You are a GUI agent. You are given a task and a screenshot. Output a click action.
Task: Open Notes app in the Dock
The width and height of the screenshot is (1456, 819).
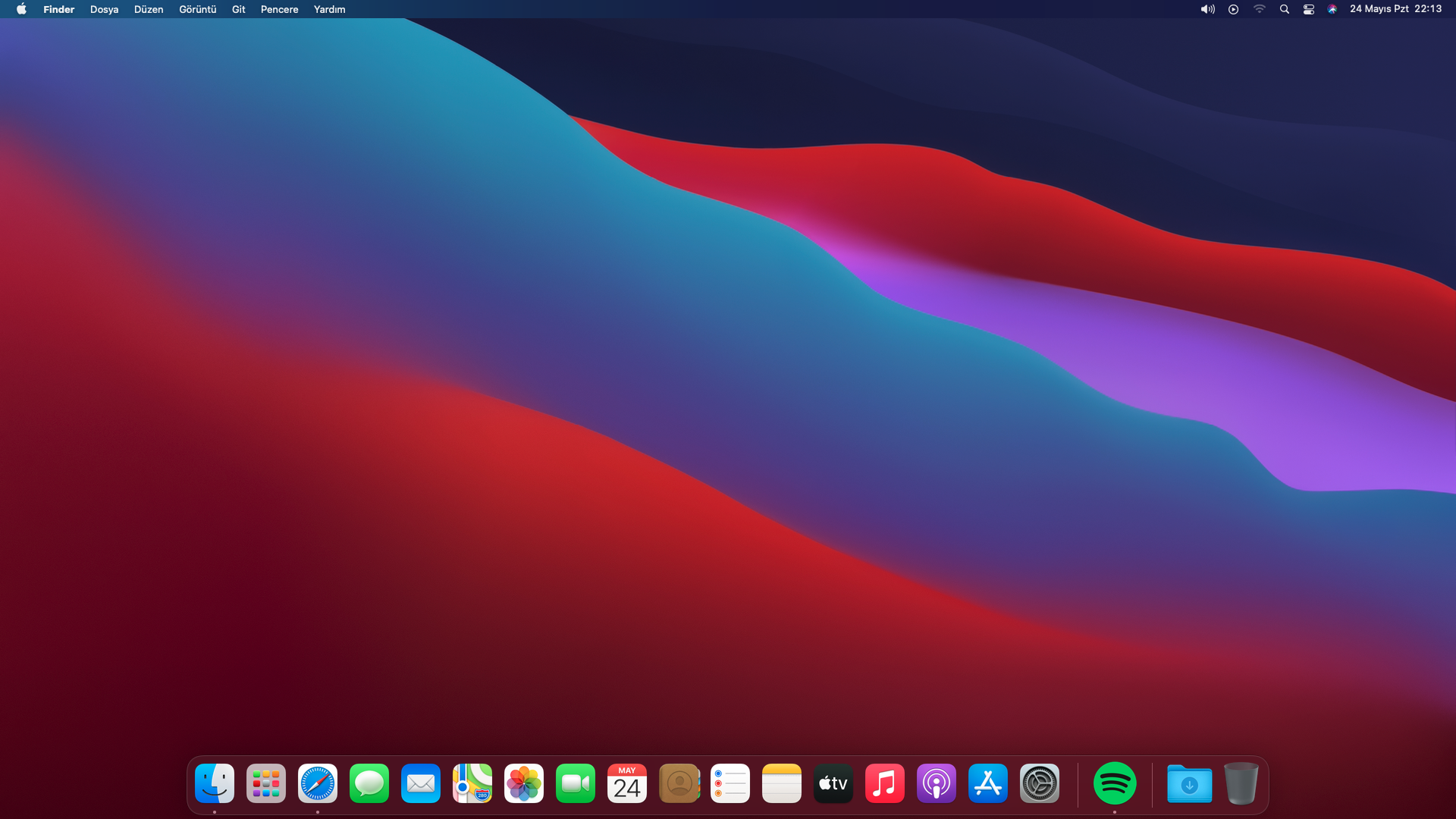[782, 783]
